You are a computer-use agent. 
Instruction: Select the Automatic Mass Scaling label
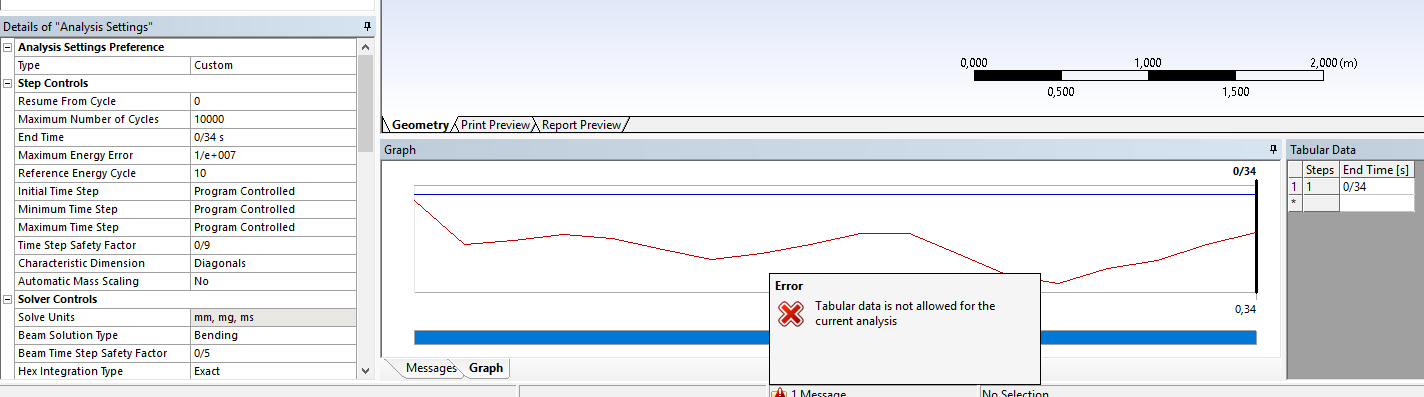point(78,281)
